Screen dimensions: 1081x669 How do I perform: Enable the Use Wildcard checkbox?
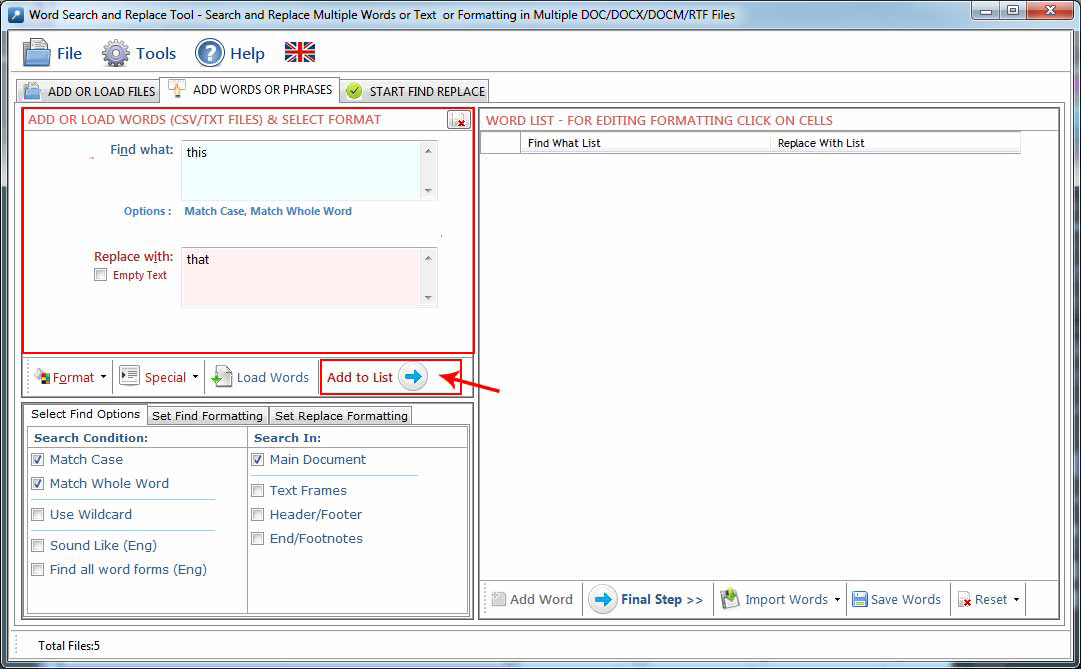(38, 515)
